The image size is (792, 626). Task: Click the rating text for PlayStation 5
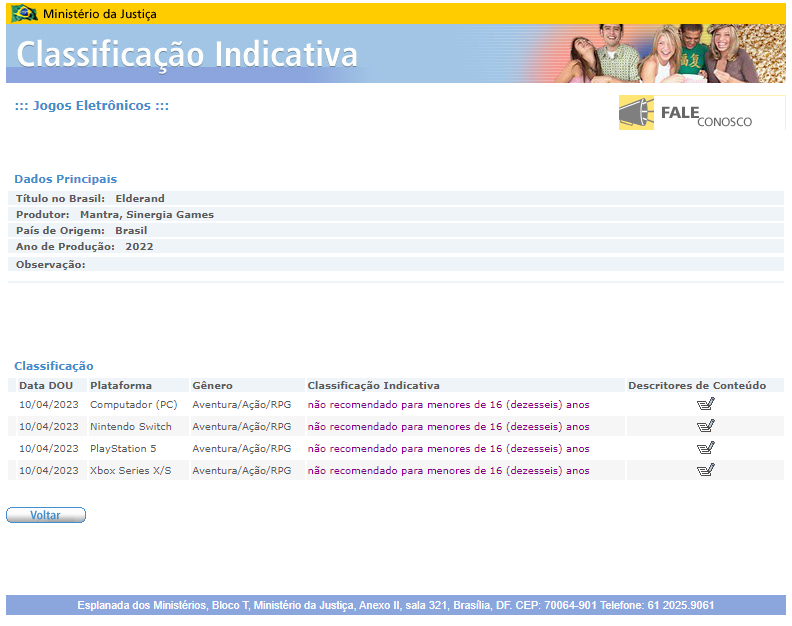click(x=448, y=449)
